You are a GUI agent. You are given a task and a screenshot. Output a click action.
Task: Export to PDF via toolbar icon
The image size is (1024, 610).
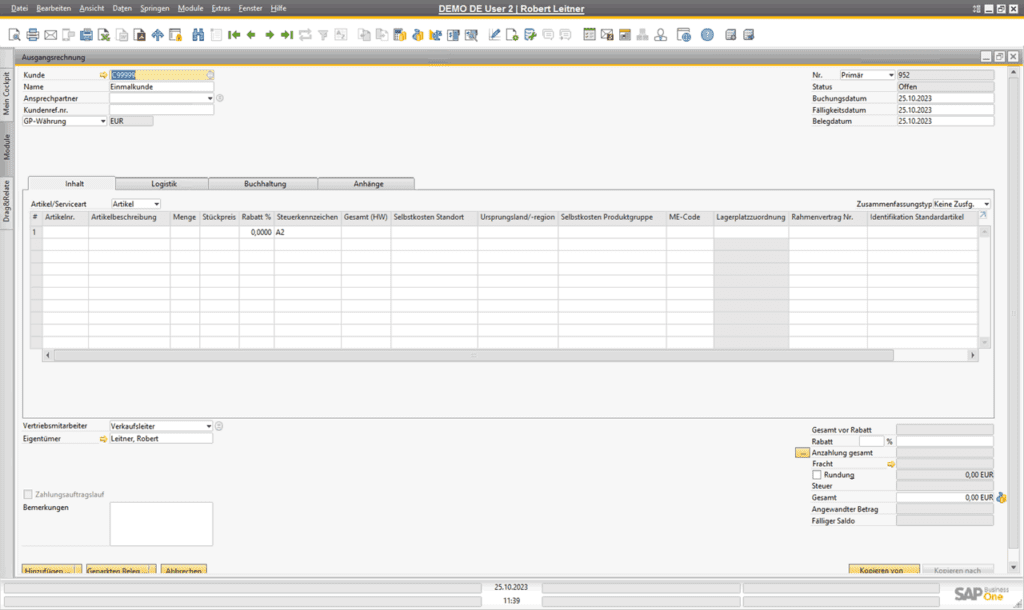point(140,35)
